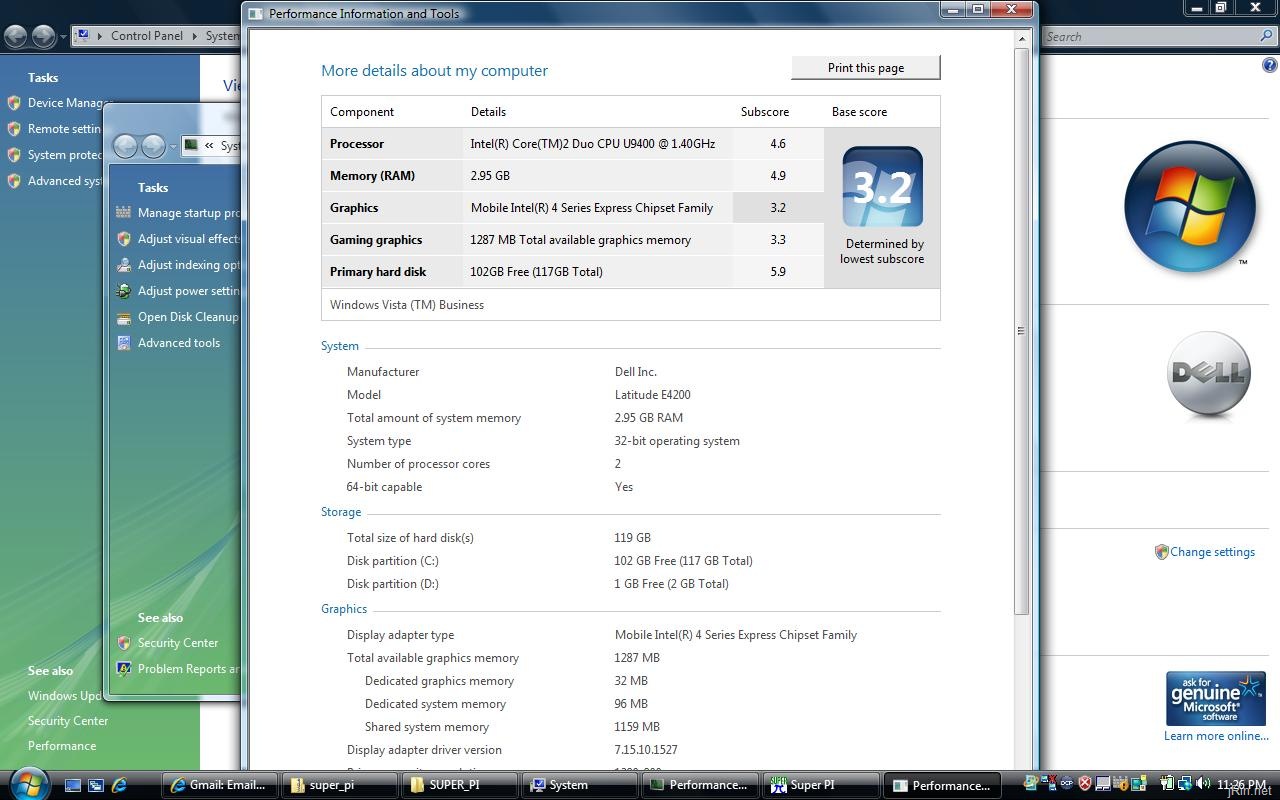Click forward arrow in Control Panel window

point(43,37)
